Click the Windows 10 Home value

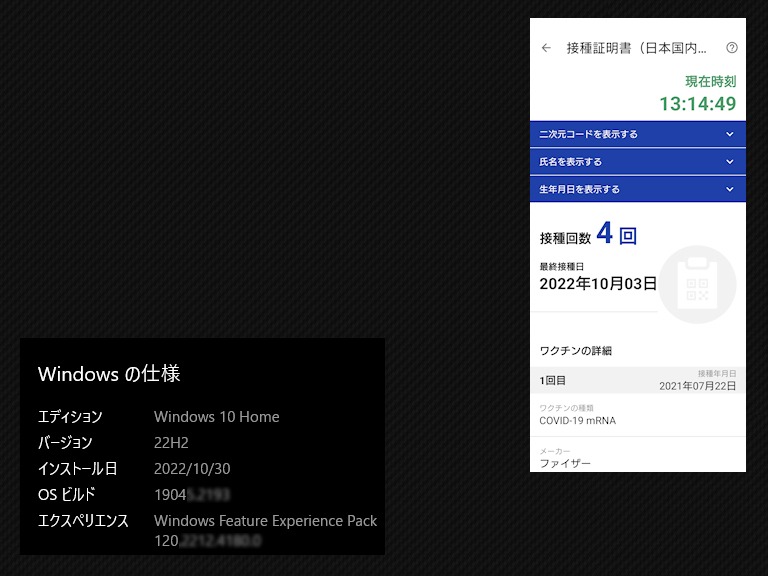pos(216,417)
